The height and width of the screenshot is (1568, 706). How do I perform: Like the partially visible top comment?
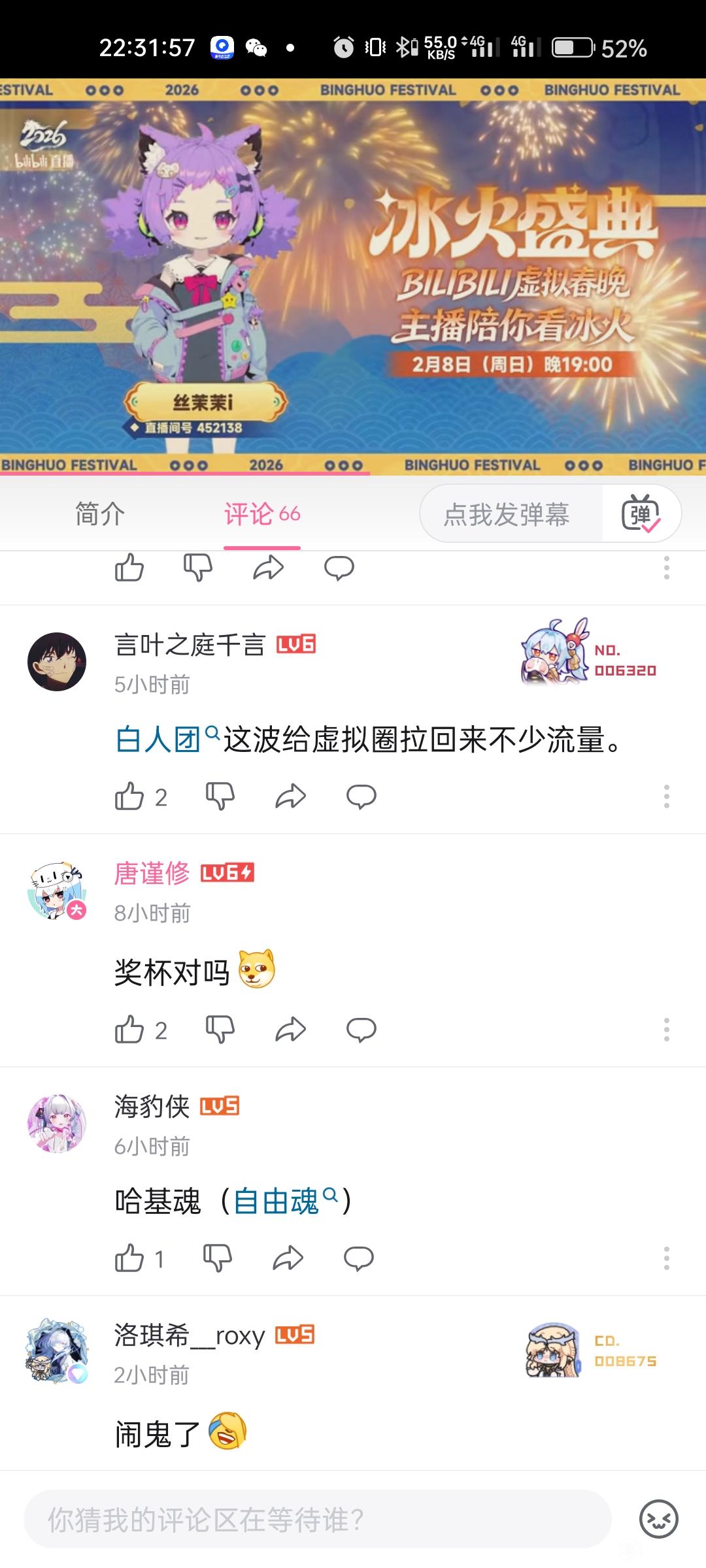[129, 567]
